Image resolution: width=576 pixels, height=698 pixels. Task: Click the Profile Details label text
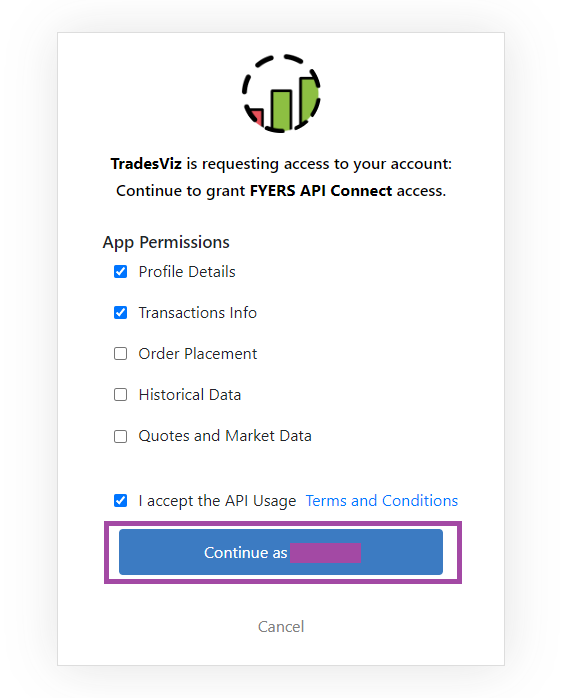pyautogui.click(x=187, y=272)
